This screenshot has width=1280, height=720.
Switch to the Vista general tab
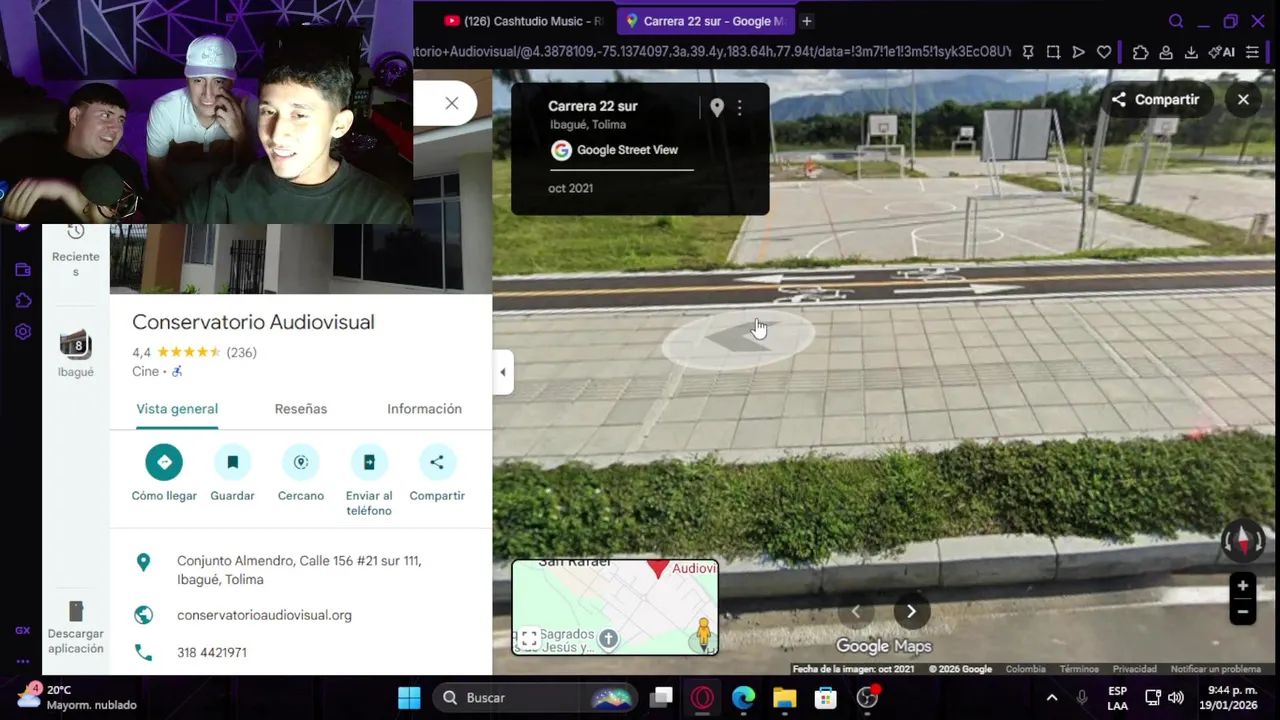pyautogui.click(x=177, y=409)
